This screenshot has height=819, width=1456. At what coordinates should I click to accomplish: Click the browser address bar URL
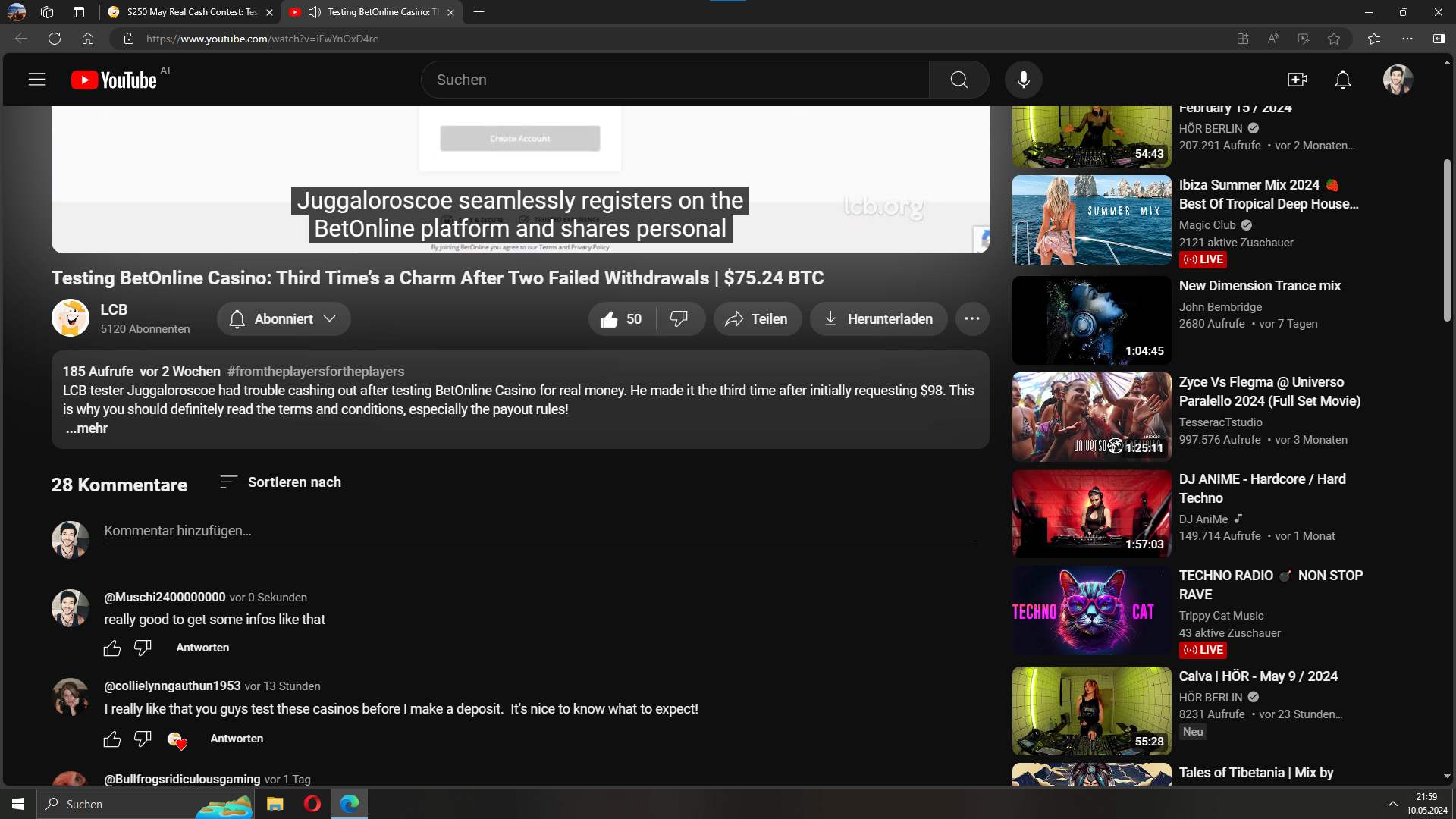coord(262,39)
